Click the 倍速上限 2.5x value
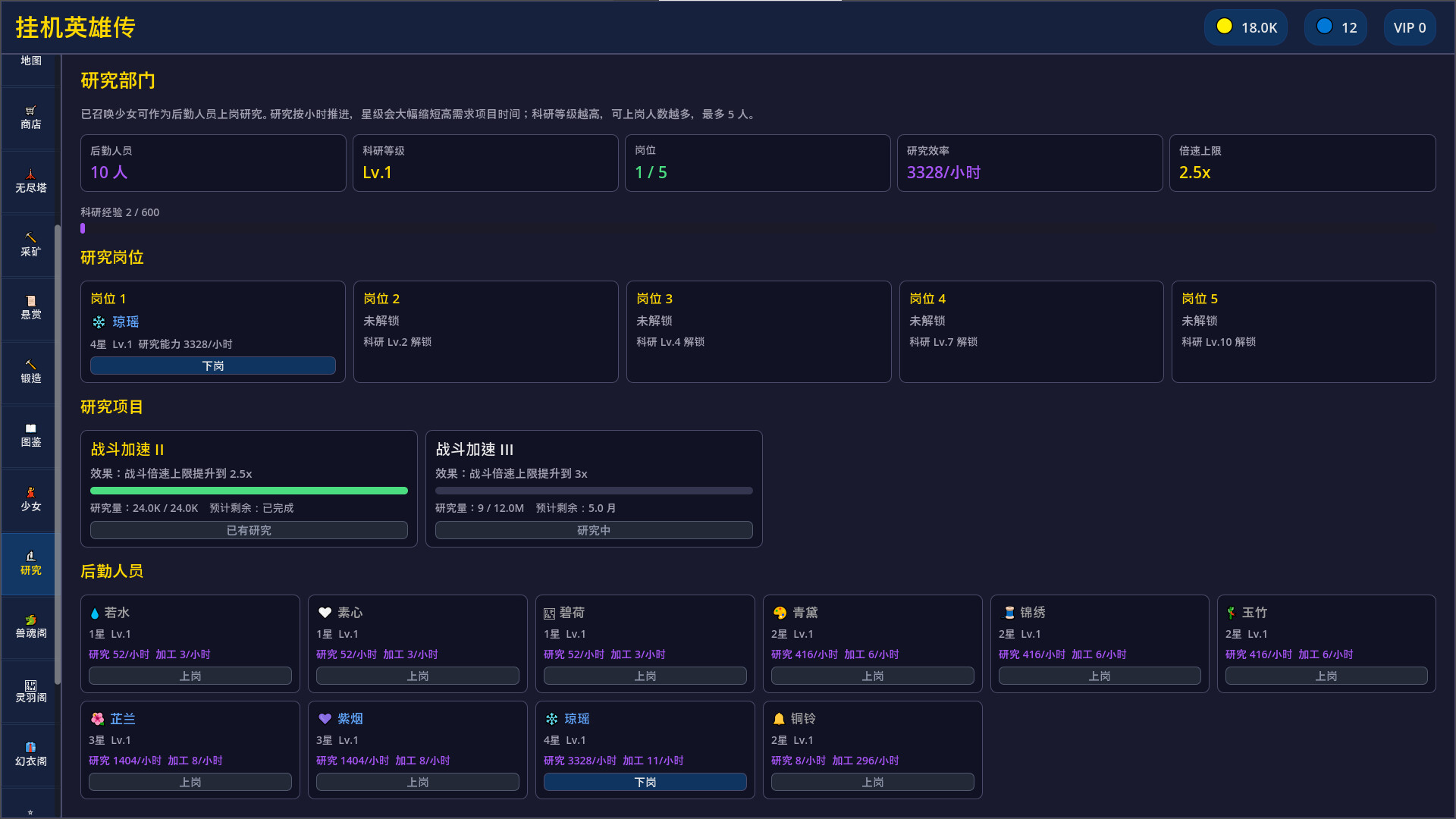The image size is (1456, 819). 1194,172
